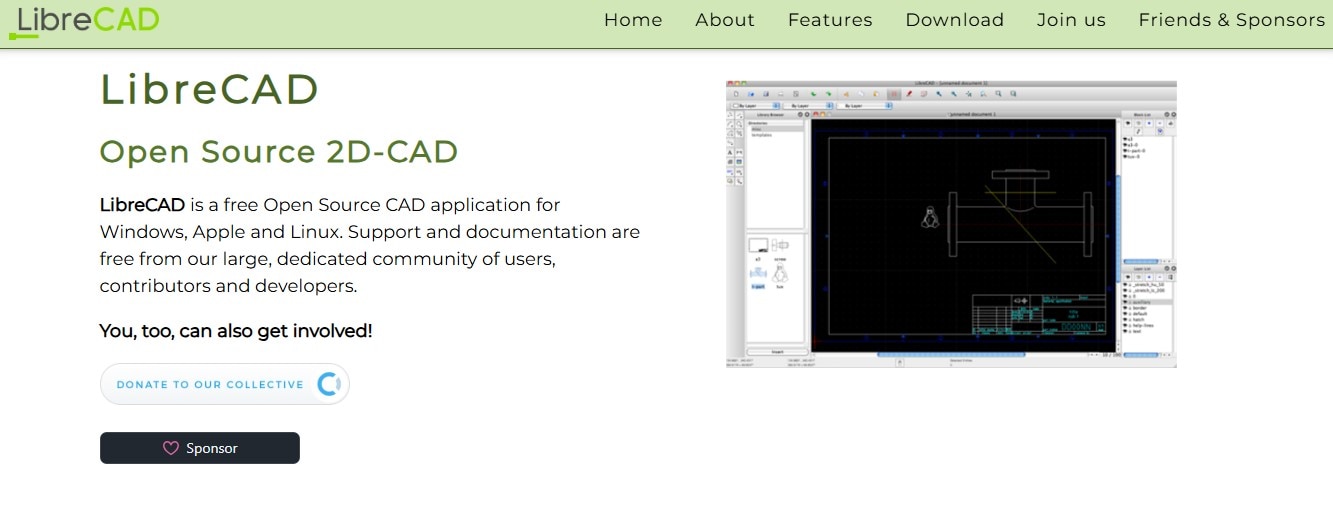Click the Sponsor button with the heart
This screenshot has width=1333, height=515.
click(x=200, y=448)
